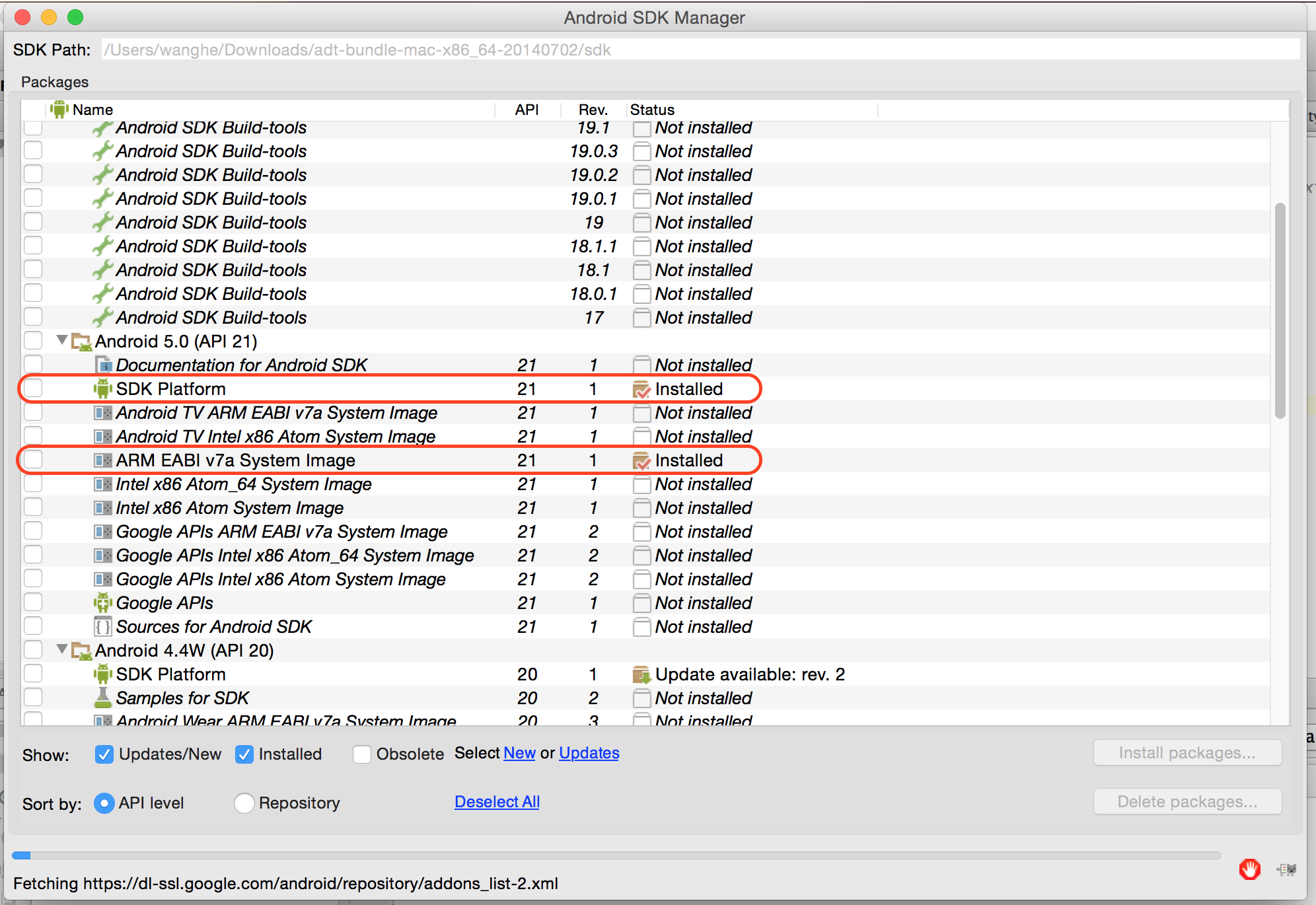Click the not installed icon of Google APIs row
This screenshot has height=905, width=1316.
[641, 603]
